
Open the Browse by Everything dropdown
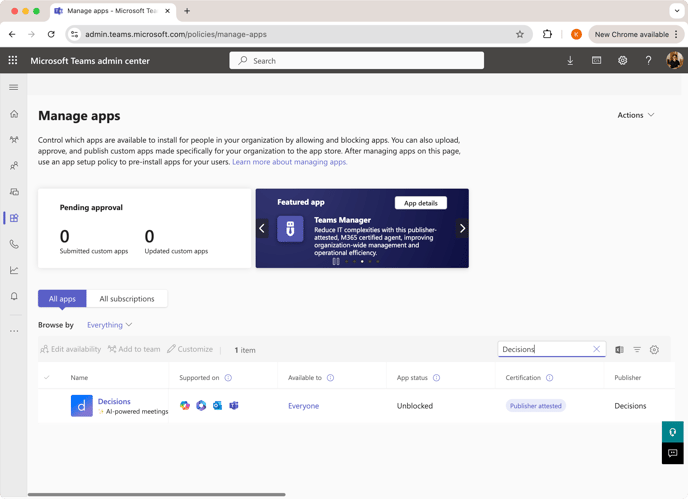click(x=109, y=325)
